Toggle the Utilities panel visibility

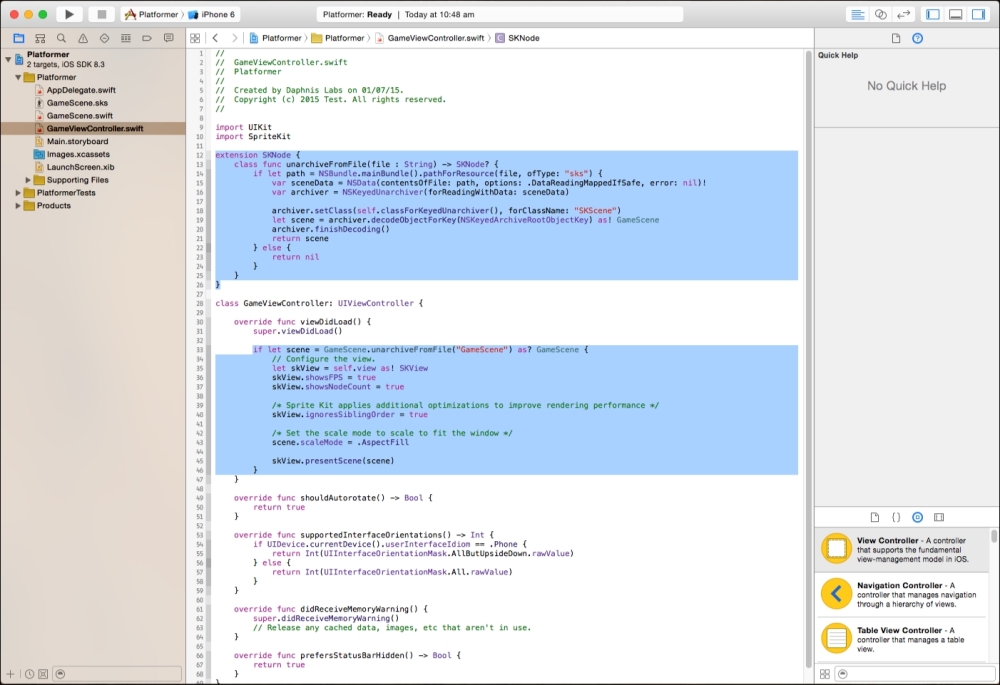(978, 14)
